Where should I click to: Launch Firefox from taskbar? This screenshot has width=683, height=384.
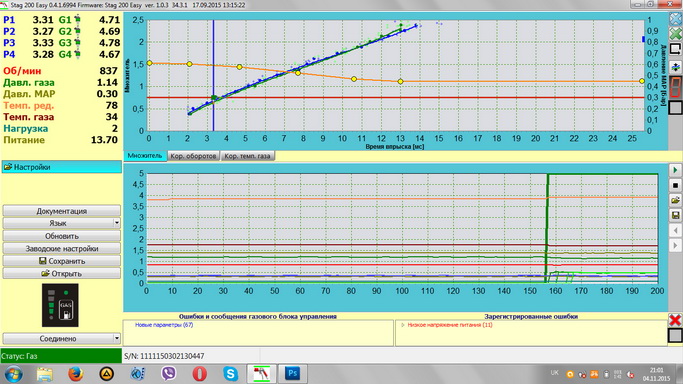pos(75,374)
